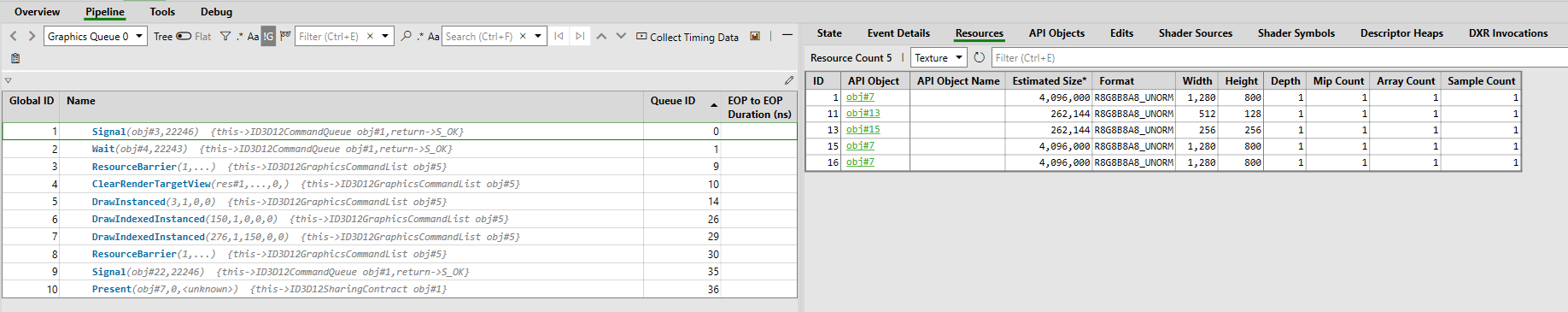The width and height of the screenshot is (1568, 312).
Task: Toggle case-sensitive filter matching
Action: pos(253,36)
